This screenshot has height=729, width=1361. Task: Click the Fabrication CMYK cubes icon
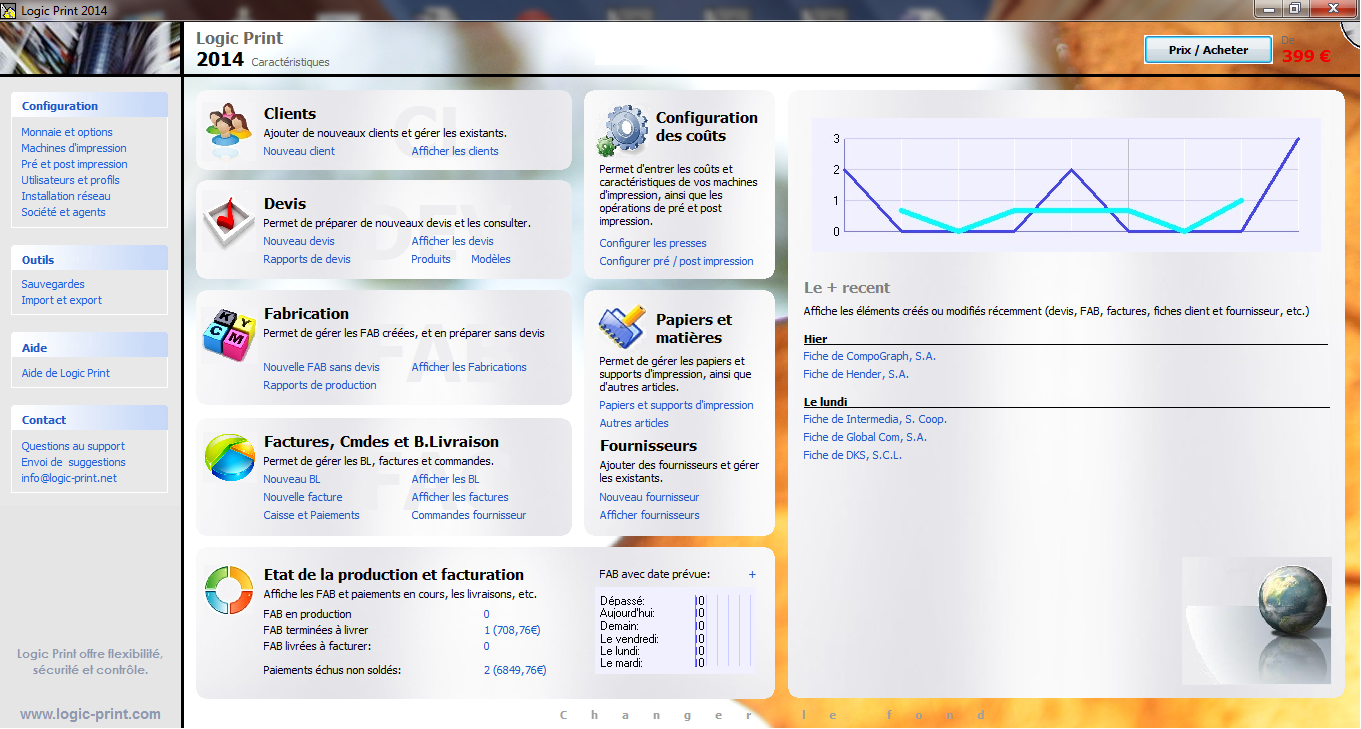(x=229, y=335)
